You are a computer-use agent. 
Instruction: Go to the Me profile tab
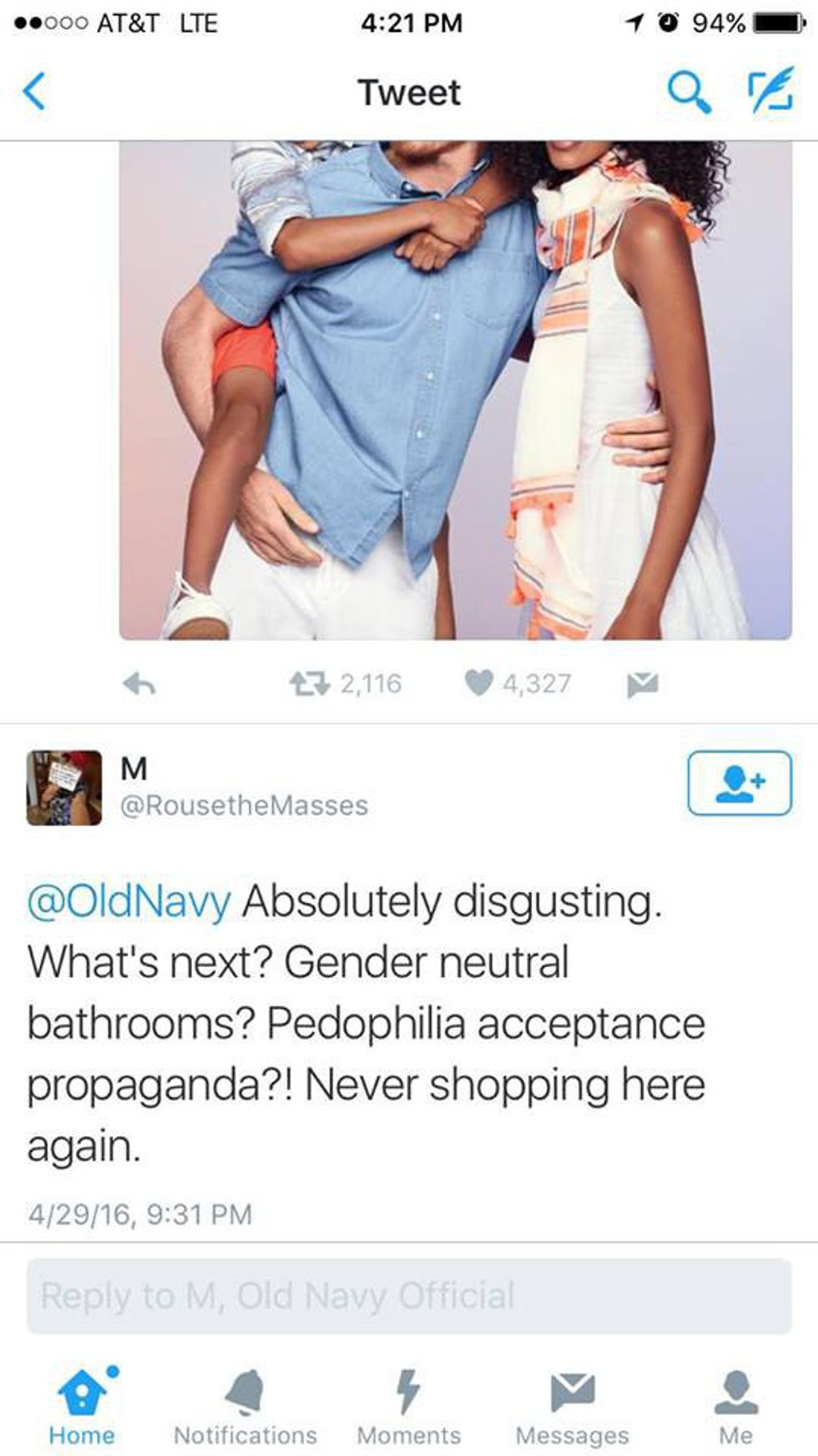coord(736,1408)
